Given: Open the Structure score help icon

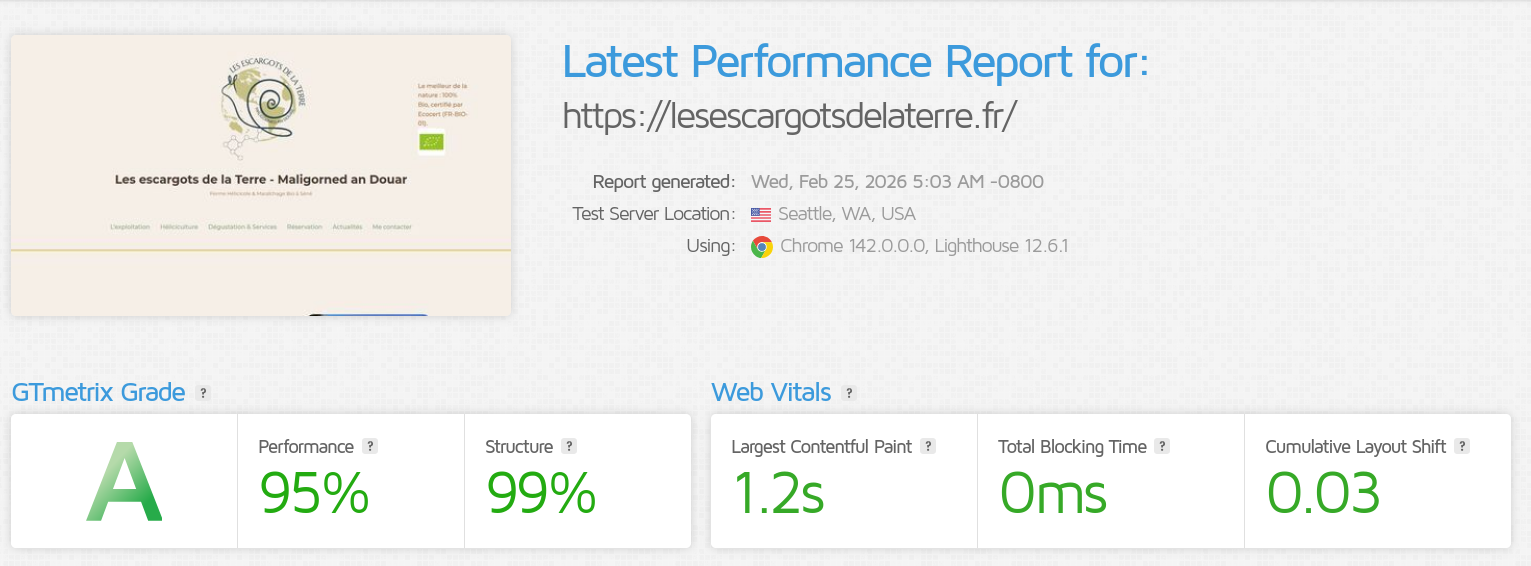Looking at the screenshot, I should click(x=569, y=447).
